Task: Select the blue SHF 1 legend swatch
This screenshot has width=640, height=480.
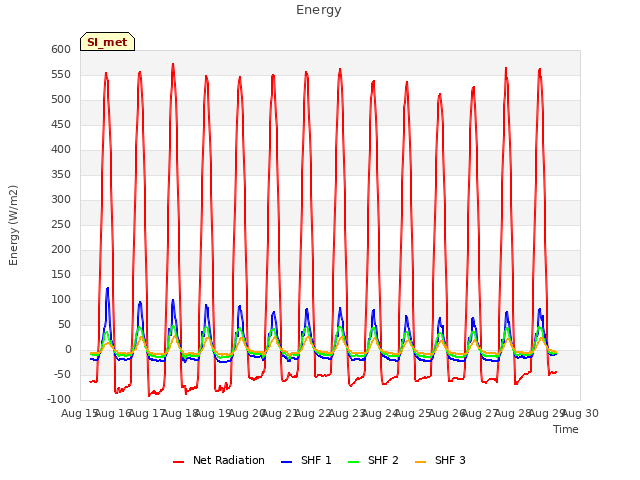Action: pyautogui.click(x=287, y=462)
